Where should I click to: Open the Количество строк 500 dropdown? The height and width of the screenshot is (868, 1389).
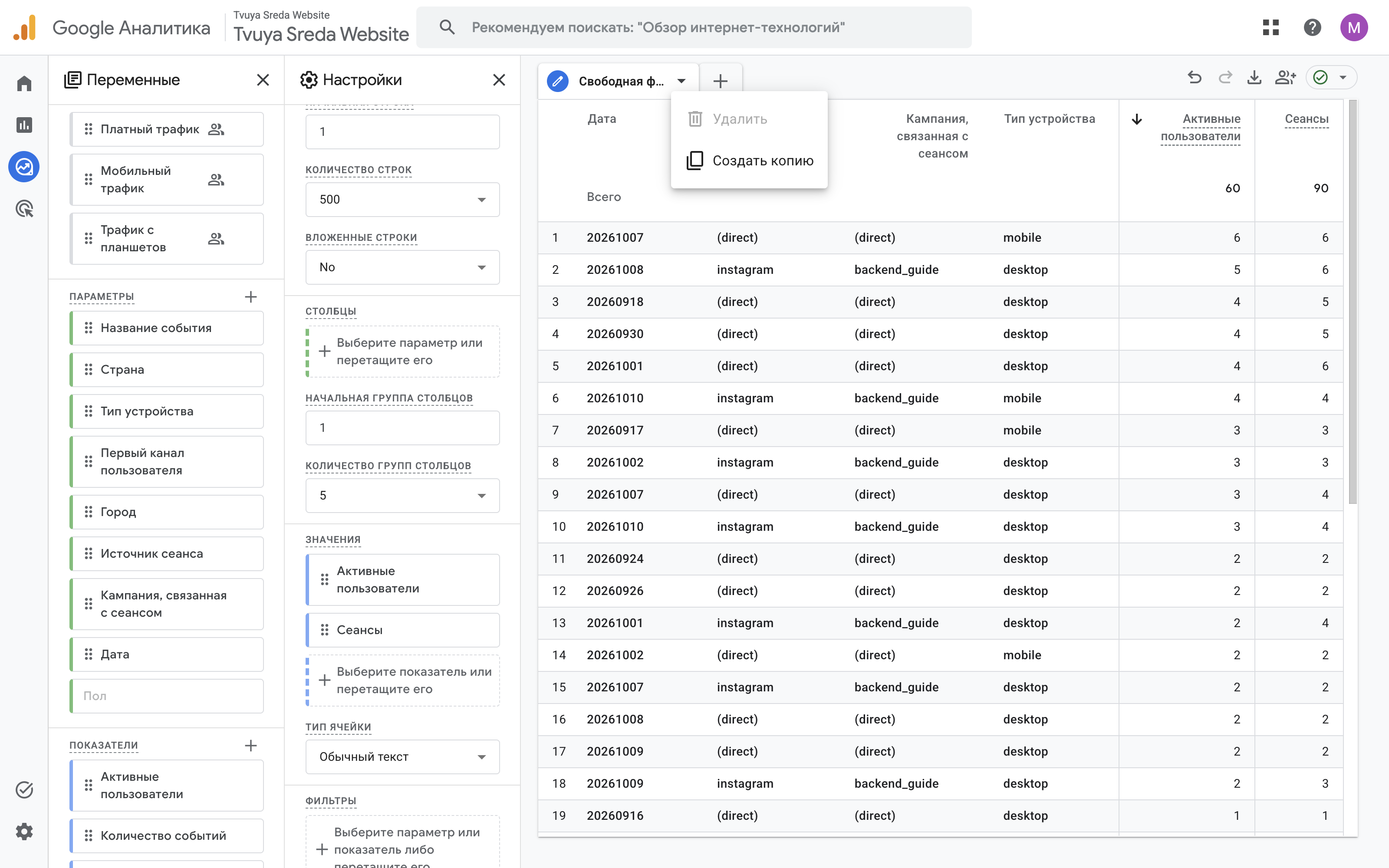pos(402,200)
